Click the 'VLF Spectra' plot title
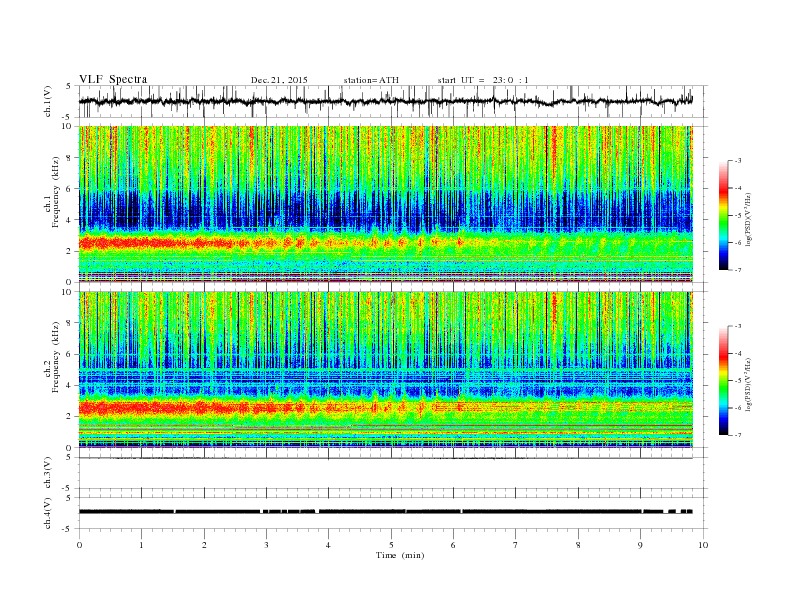 (113, 79)
